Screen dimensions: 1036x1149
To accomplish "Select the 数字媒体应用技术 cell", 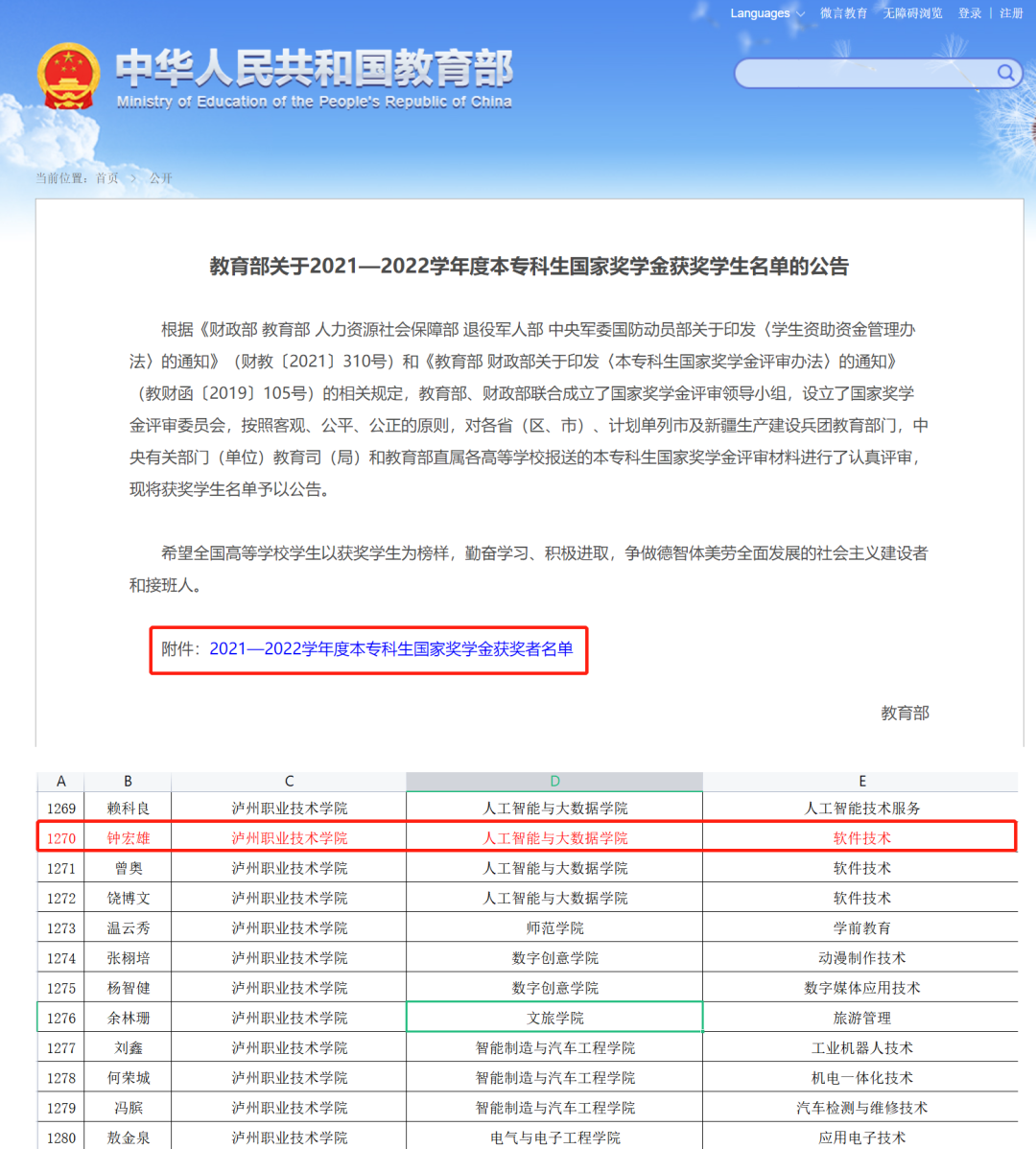I will tap(861, 988).
